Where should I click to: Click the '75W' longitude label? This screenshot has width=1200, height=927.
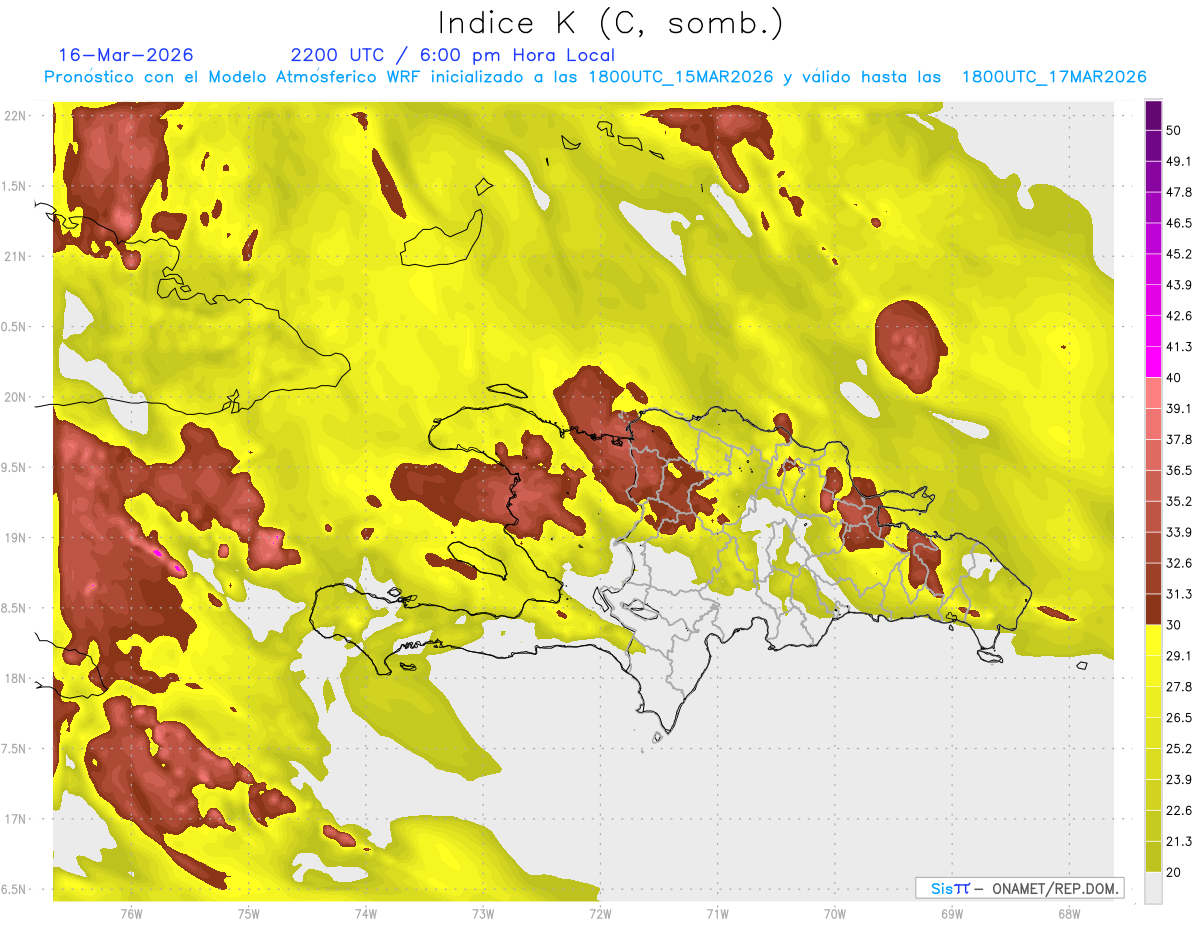pos(249,913)
